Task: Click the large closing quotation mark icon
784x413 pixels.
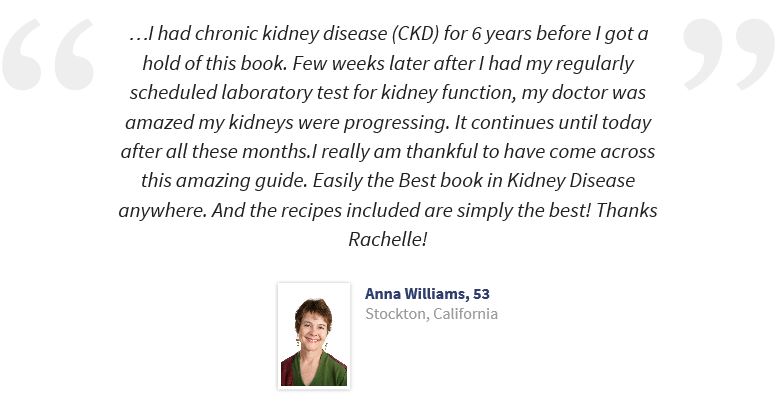Action: point(728,54)
